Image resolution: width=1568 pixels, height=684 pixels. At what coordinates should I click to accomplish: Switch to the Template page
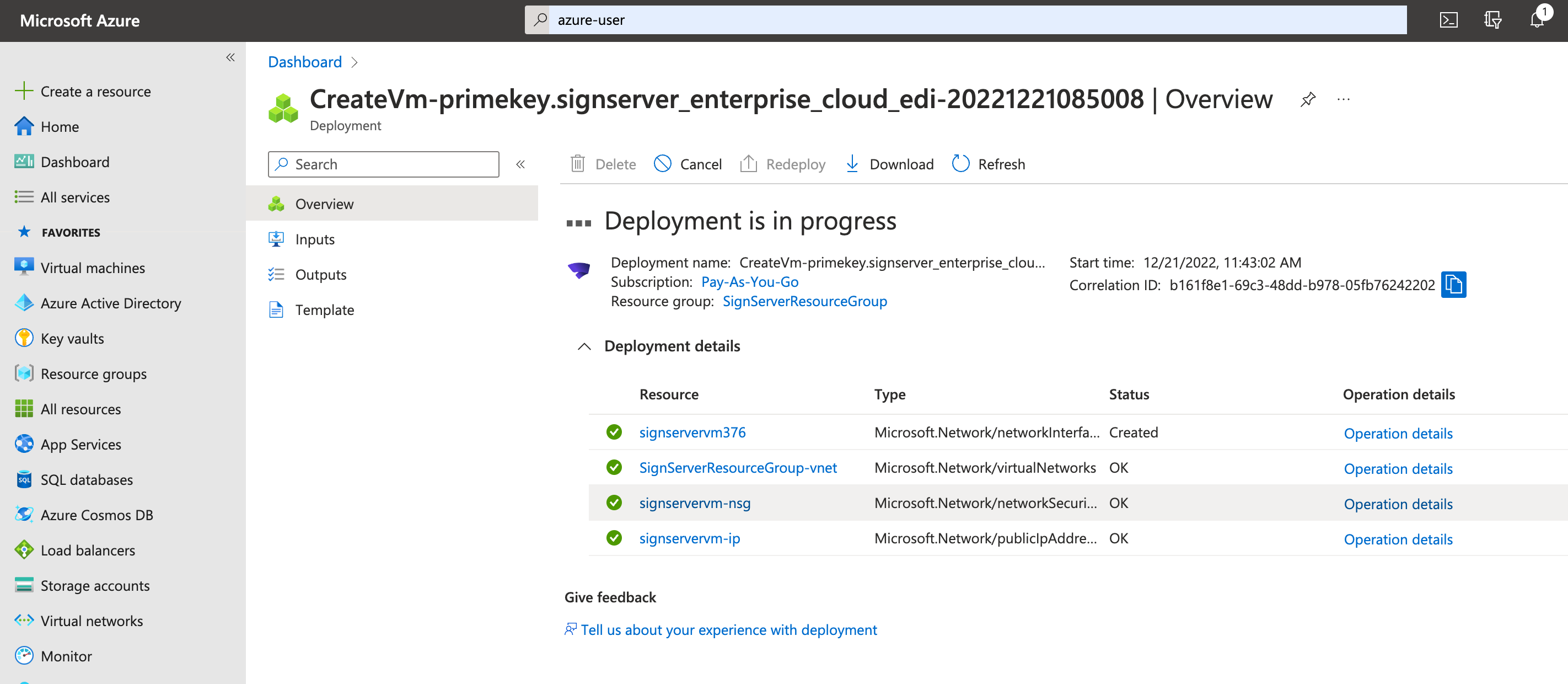pos(324,310)
